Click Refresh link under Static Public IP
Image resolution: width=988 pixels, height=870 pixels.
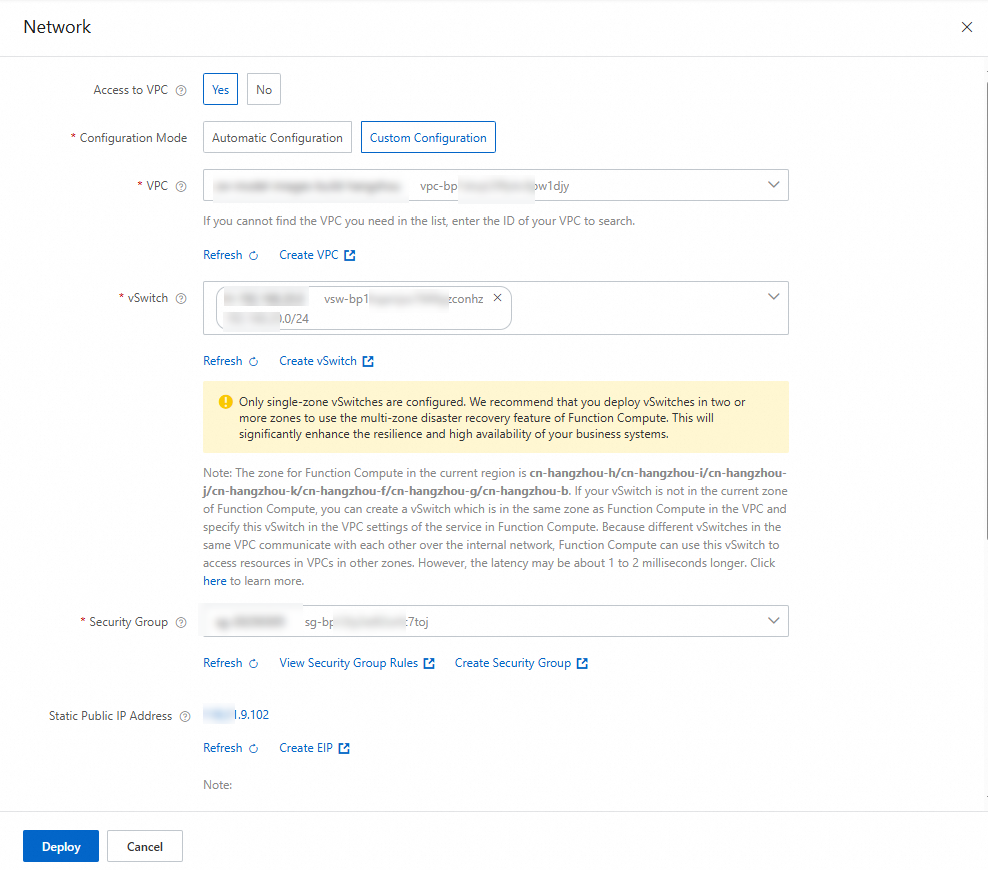coord(222,748)
